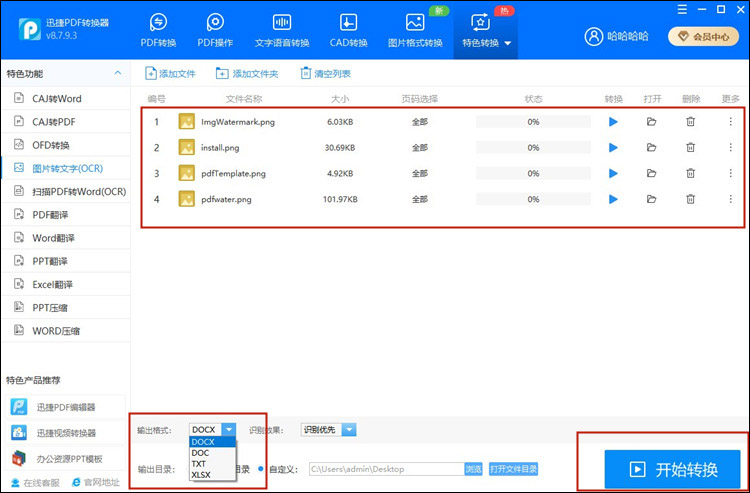This screenshot has width=750, height=493.
Task: Switch to 文字语音转换 module
Action: (282, 30)
